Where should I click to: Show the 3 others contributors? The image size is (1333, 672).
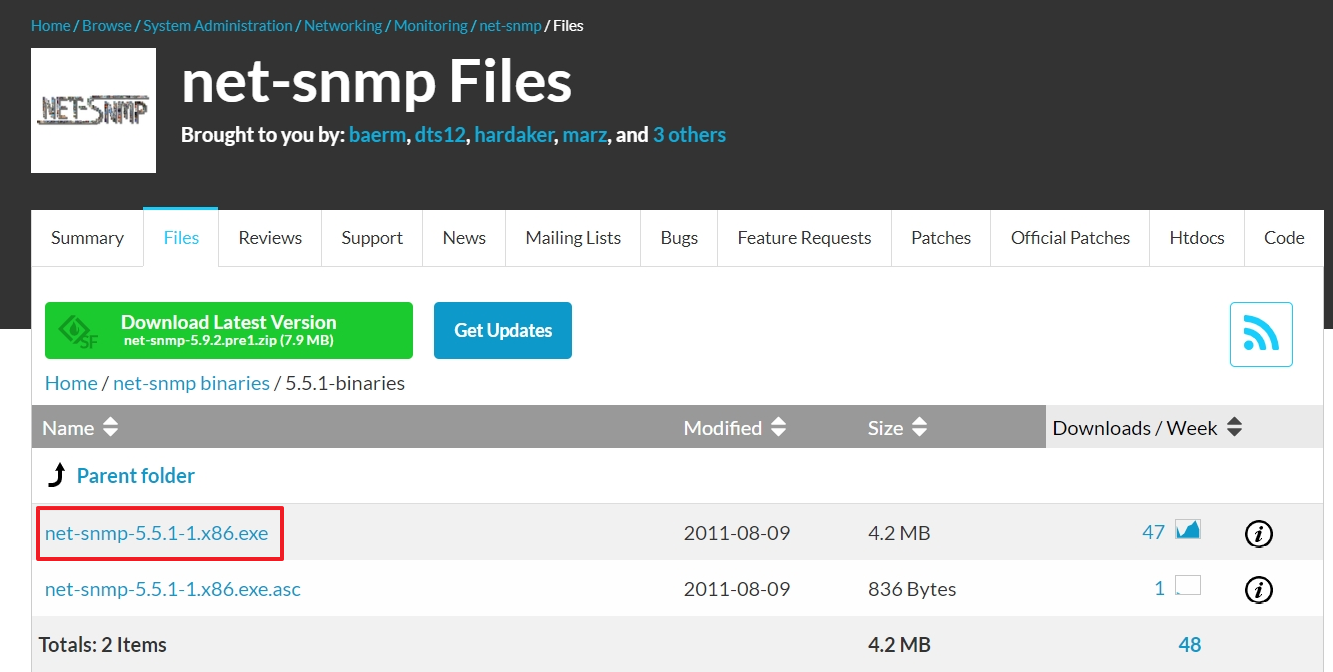point(689,135)
